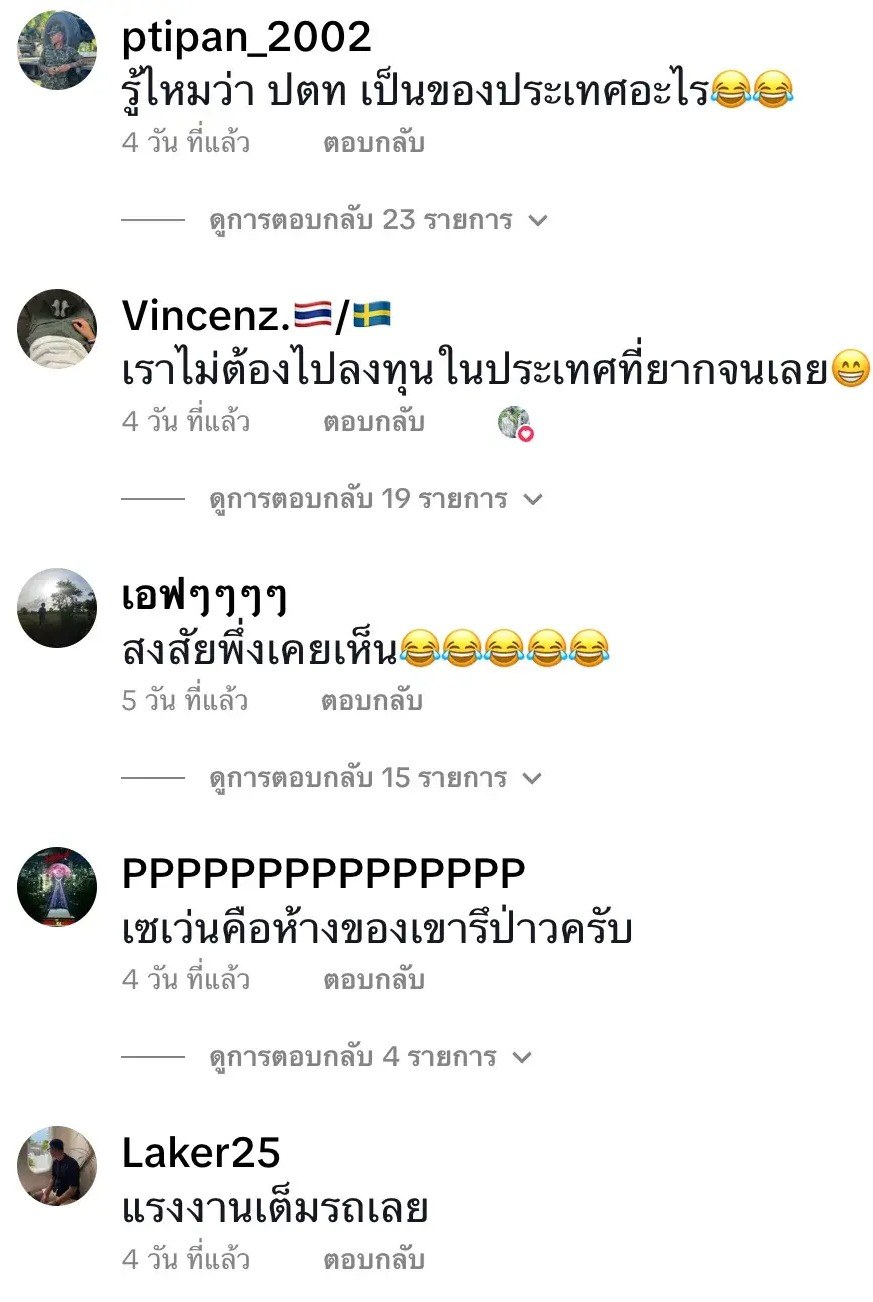View Laker25's profile photo
This screenshot has height=1302, width=873.
tap(58, 1166)
